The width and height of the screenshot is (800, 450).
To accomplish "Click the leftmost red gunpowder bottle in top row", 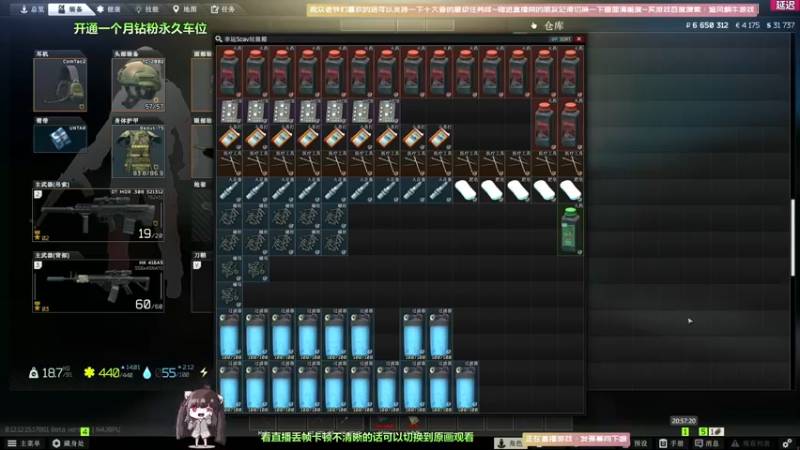I will click(230, 71).
